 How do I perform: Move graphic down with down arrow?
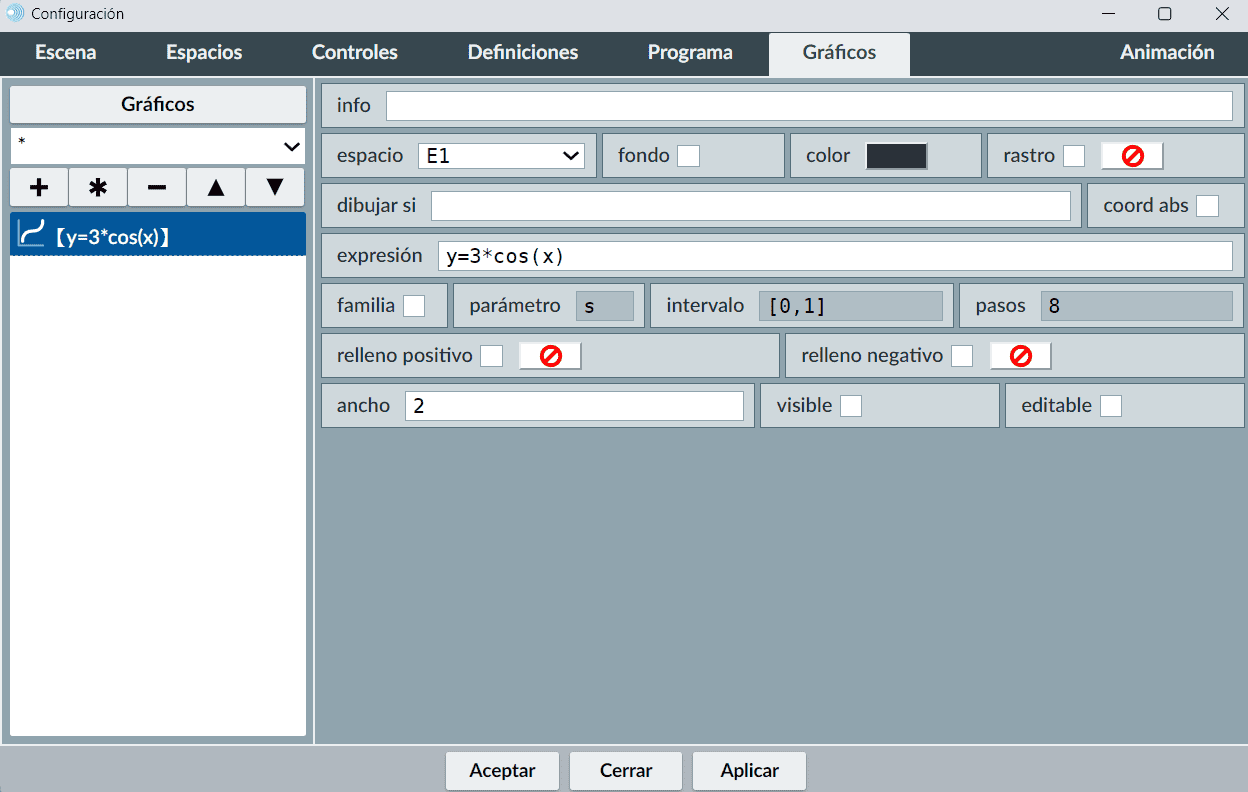point(275,187)
